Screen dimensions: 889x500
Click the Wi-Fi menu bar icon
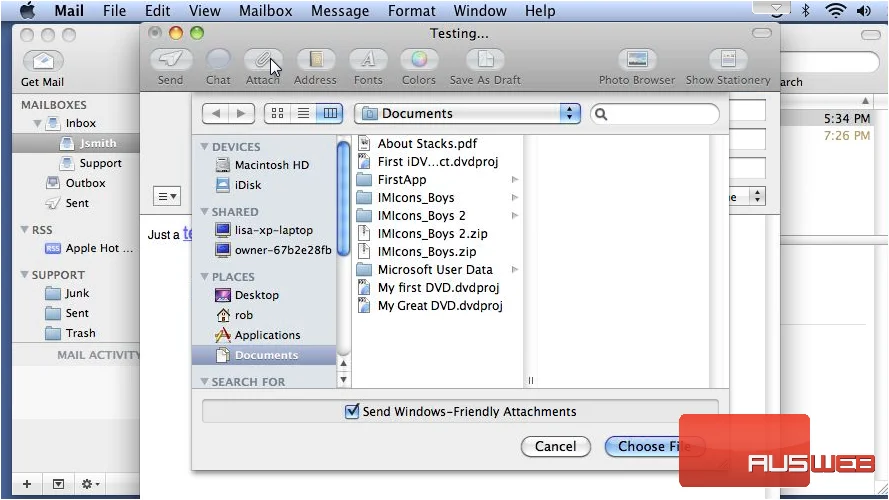pyautogui.click(x=835, y=11)
